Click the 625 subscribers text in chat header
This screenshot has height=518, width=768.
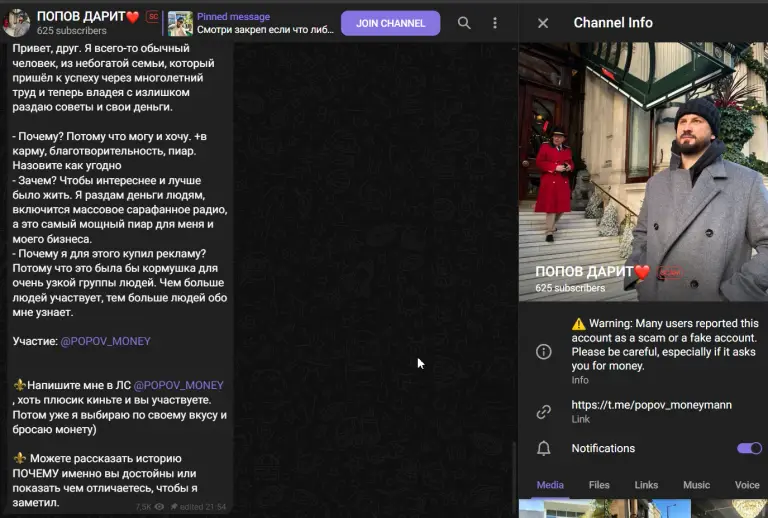tap(72, 31)
